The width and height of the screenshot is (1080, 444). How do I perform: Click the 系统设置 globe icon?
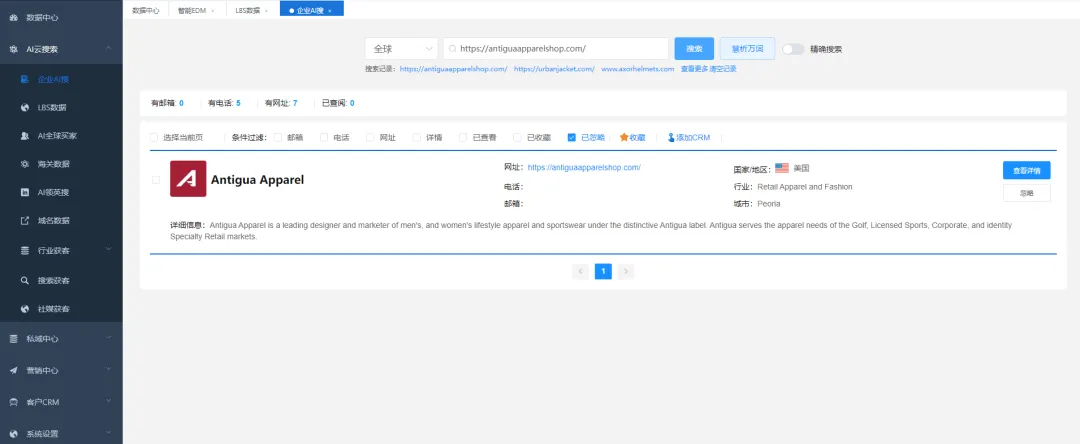click(13, 434)
